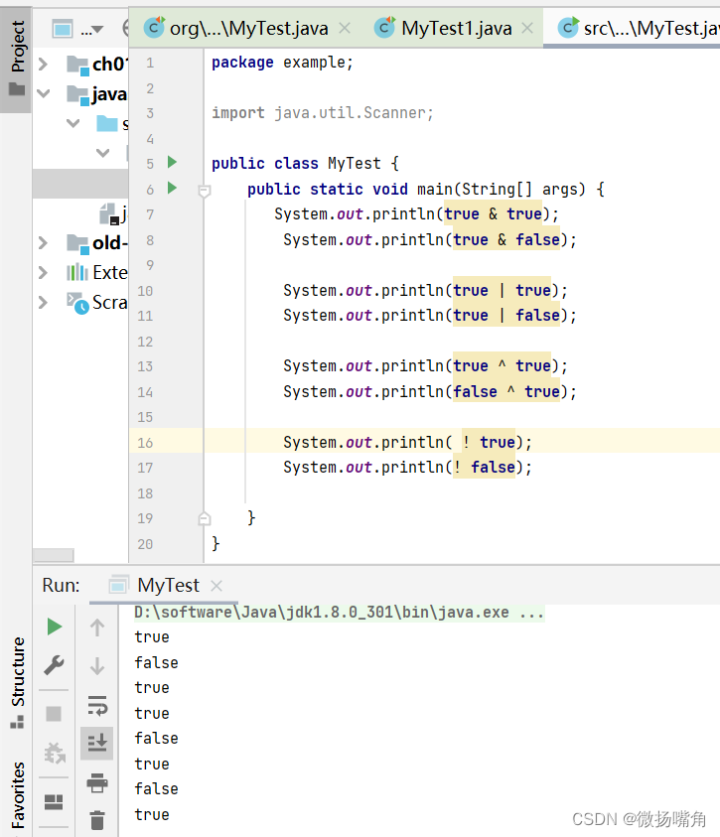Select the .j file in project tree
This screenshot has width=720, height=837.
(x=114, y=214)
